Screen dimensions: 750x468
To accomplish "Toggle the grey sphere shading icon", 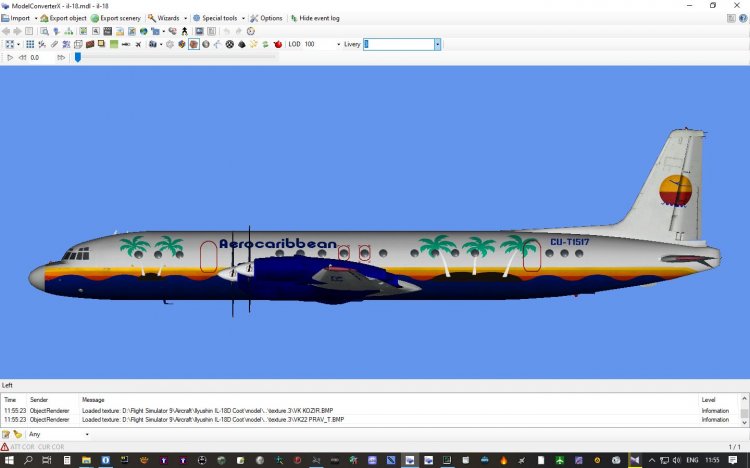I will pyautogui.click(x=206, y=44).
